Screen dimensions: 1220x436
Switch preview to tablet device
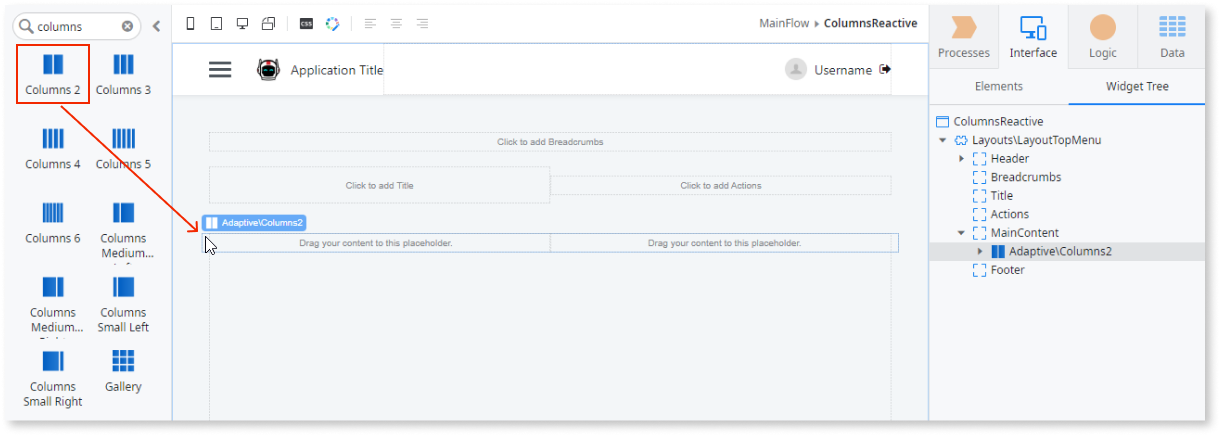pyautogui.click(x=217, y=23)
